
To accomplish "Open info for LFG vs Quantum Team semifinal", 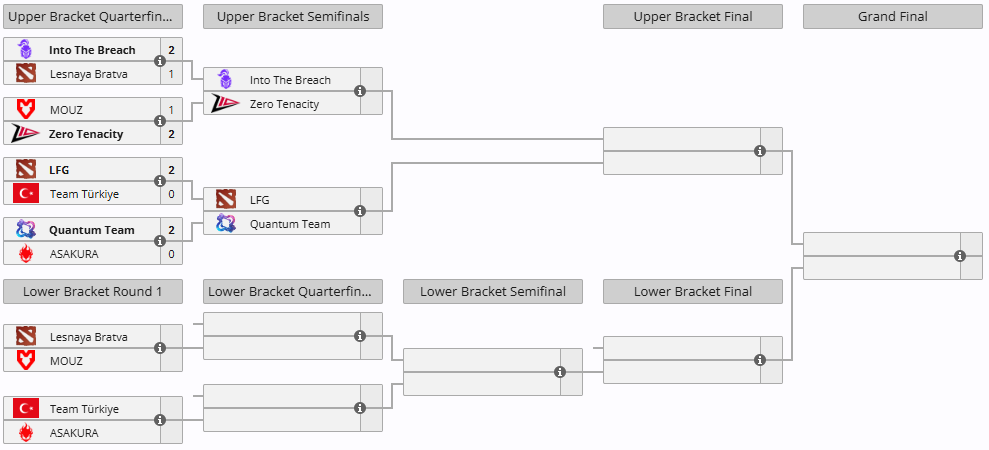I will click(x=360, y=211).
